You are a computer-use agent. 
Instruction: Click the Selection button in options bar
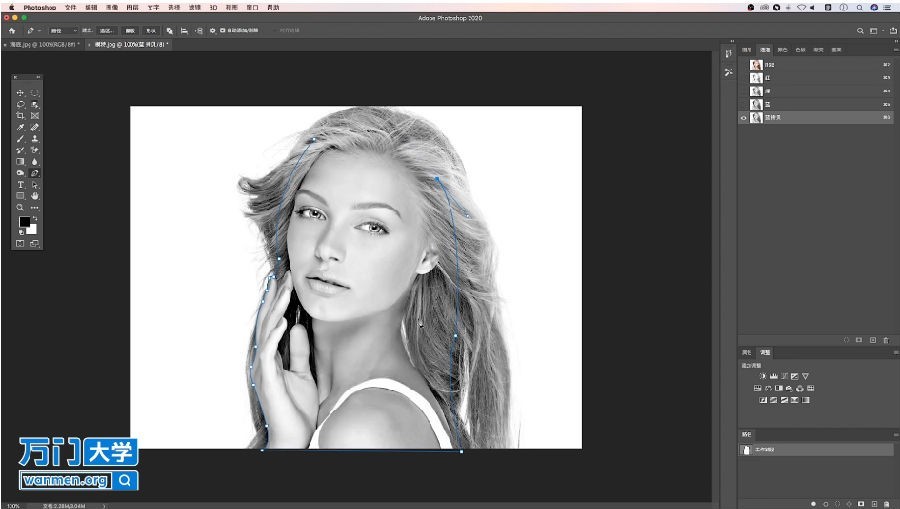[x=106, y=30]
